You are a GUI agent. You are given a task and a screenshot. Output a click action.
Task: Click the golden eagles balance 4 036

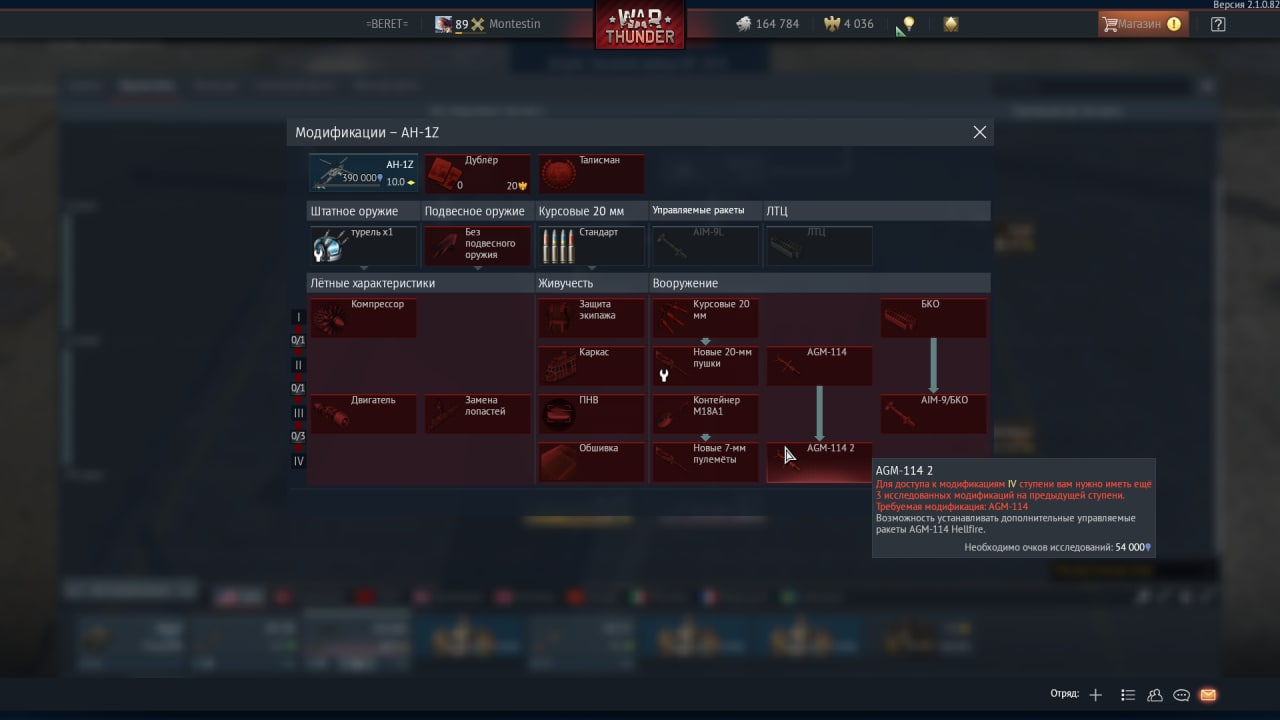click(848, 24)
